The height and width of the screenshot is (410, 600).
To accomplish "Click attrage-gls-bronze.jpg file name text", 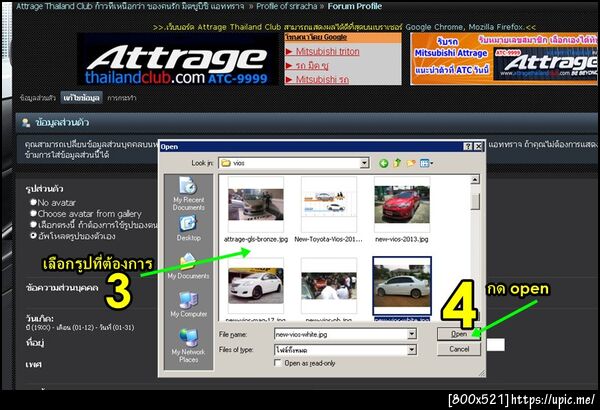I will point(256,239).
